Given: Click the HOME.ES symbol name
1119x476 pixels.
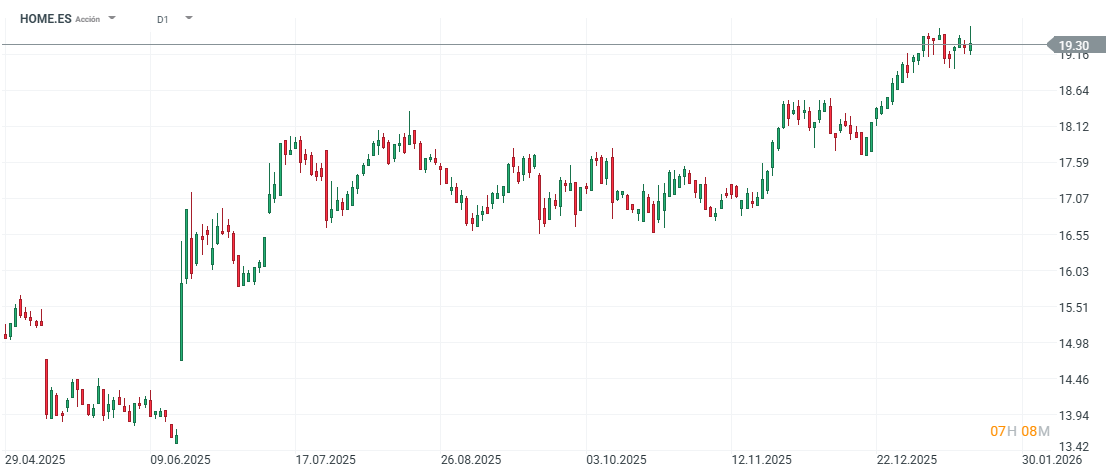Looking at the screenshot, I should point(46,19).
